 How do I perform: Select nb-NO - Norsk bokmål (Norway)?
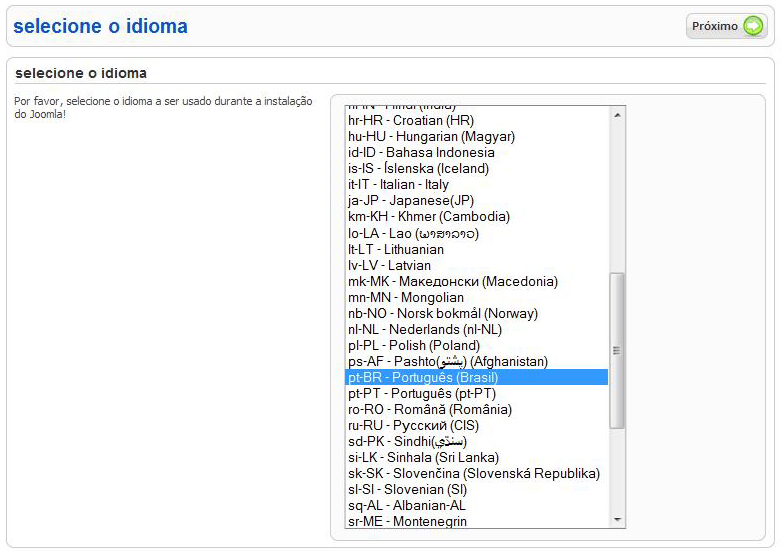click(x=476, y=313)
